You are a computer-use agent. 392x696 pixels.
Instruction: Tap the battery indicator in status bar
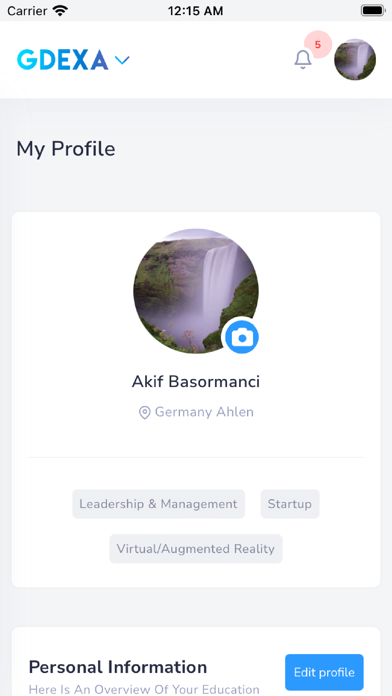click(373, 11)
